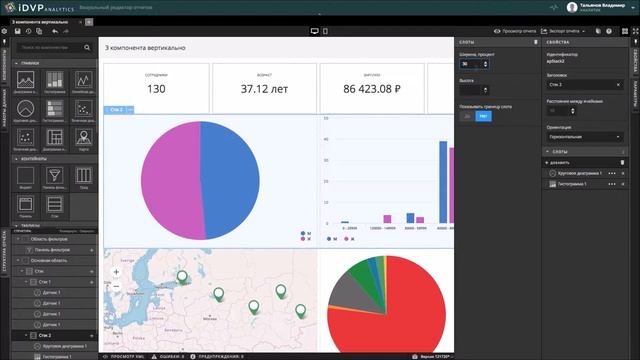Viewport: 640px width, 360px height.
Task: Open the Структура отчёта vertical tab
Action: pyautogui.click(x=4, y=251)
